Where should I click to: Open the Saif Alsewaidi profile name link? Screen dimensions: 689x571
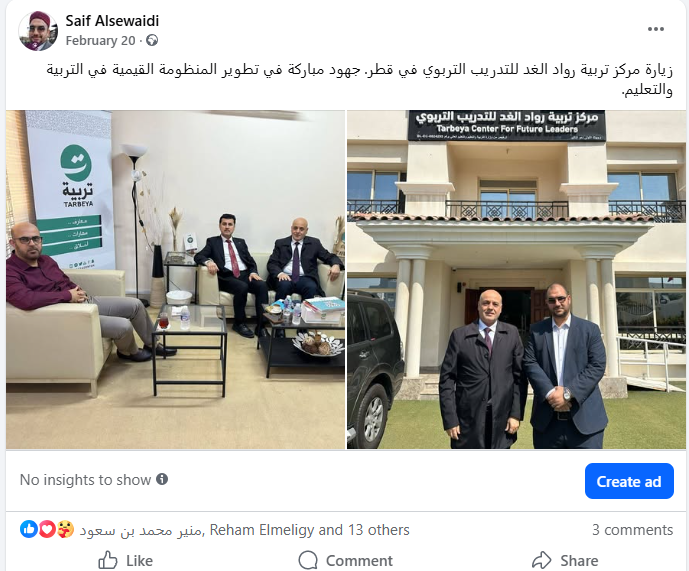pyautogui.click(x=112, y=21)
